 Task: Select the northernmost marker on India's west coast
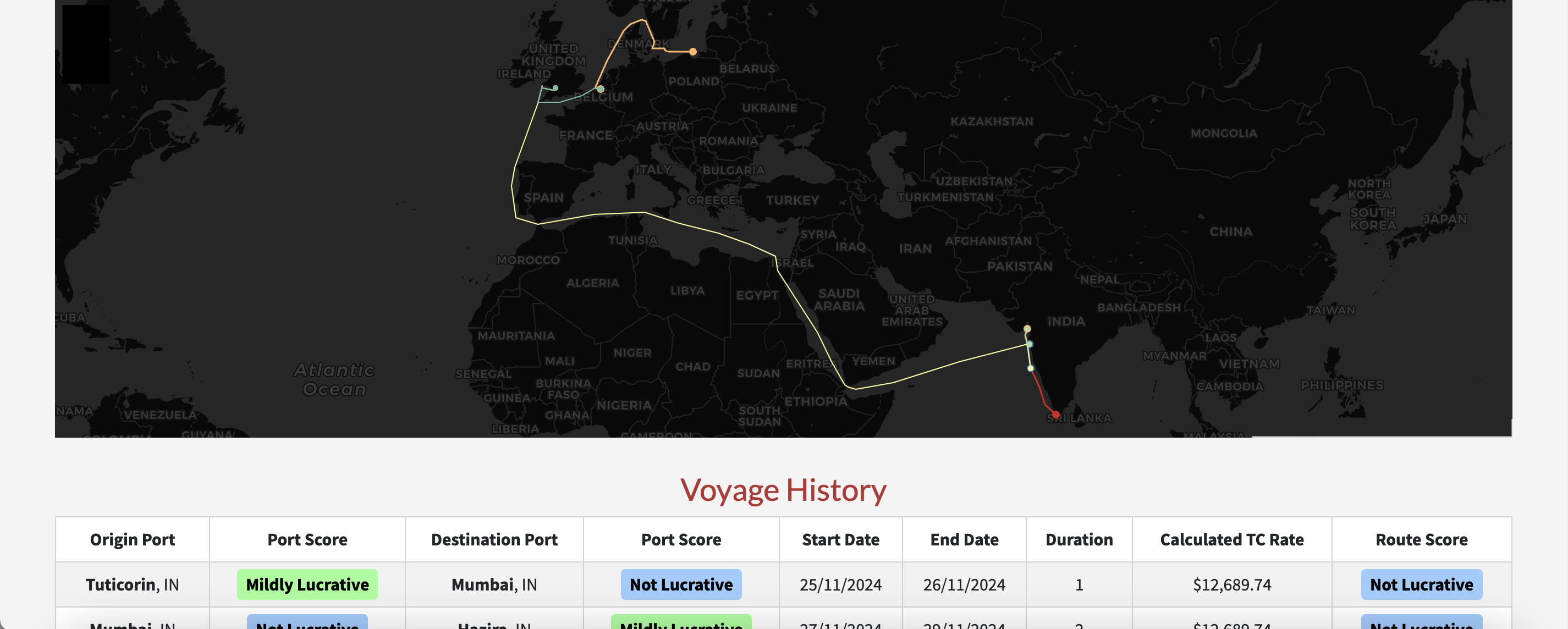[1027, 329]
